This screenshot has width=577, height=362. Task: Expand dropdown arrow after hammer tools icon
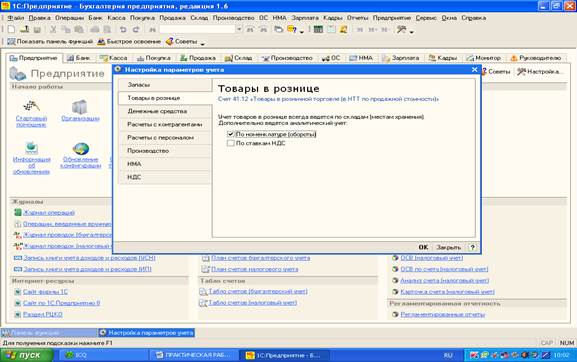click(411, 32)
